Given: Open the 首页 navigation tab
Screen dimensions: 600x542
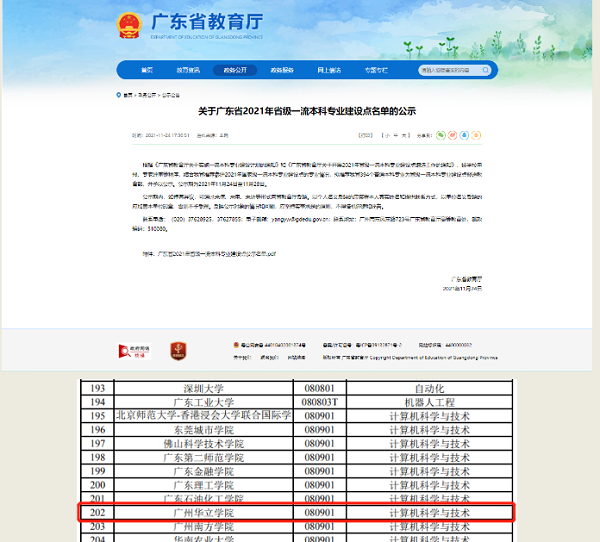Looking at the screenshot, I should tap(147, 70).
